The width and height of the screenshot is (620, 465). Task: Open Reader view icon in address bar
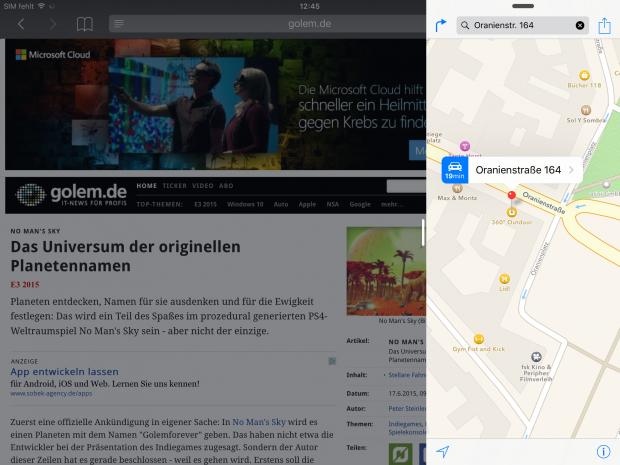tap(119, 24)
